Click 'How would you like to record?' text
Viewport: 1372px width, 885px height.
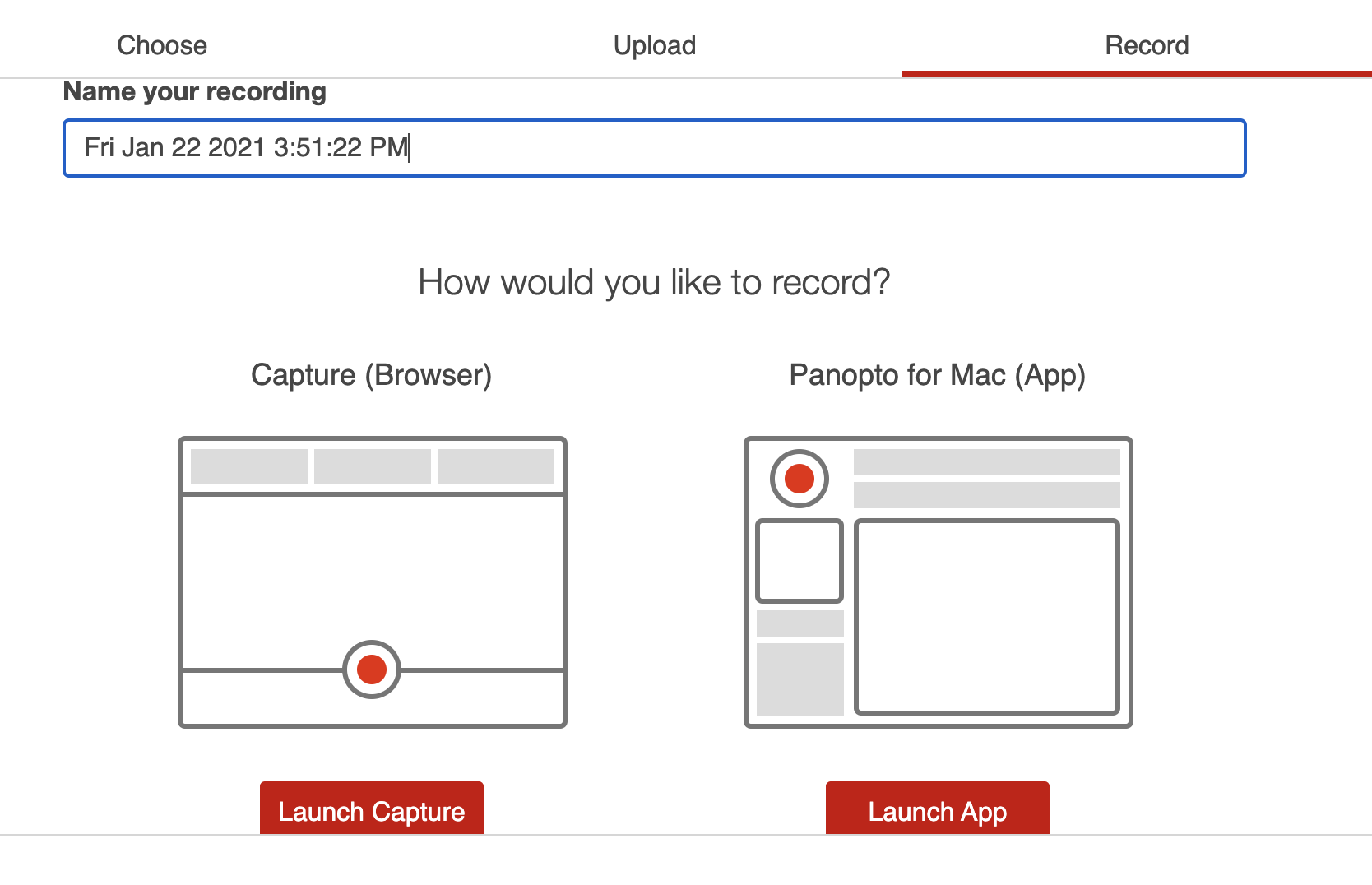click(655, 283)
